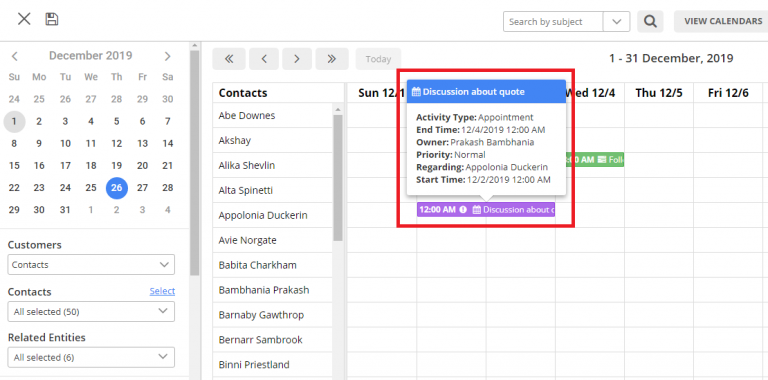This screenshot has width=768, height=380.
Task: Expand Related Entities All selected (6) dropdown
Action: [x=91, y=357]
